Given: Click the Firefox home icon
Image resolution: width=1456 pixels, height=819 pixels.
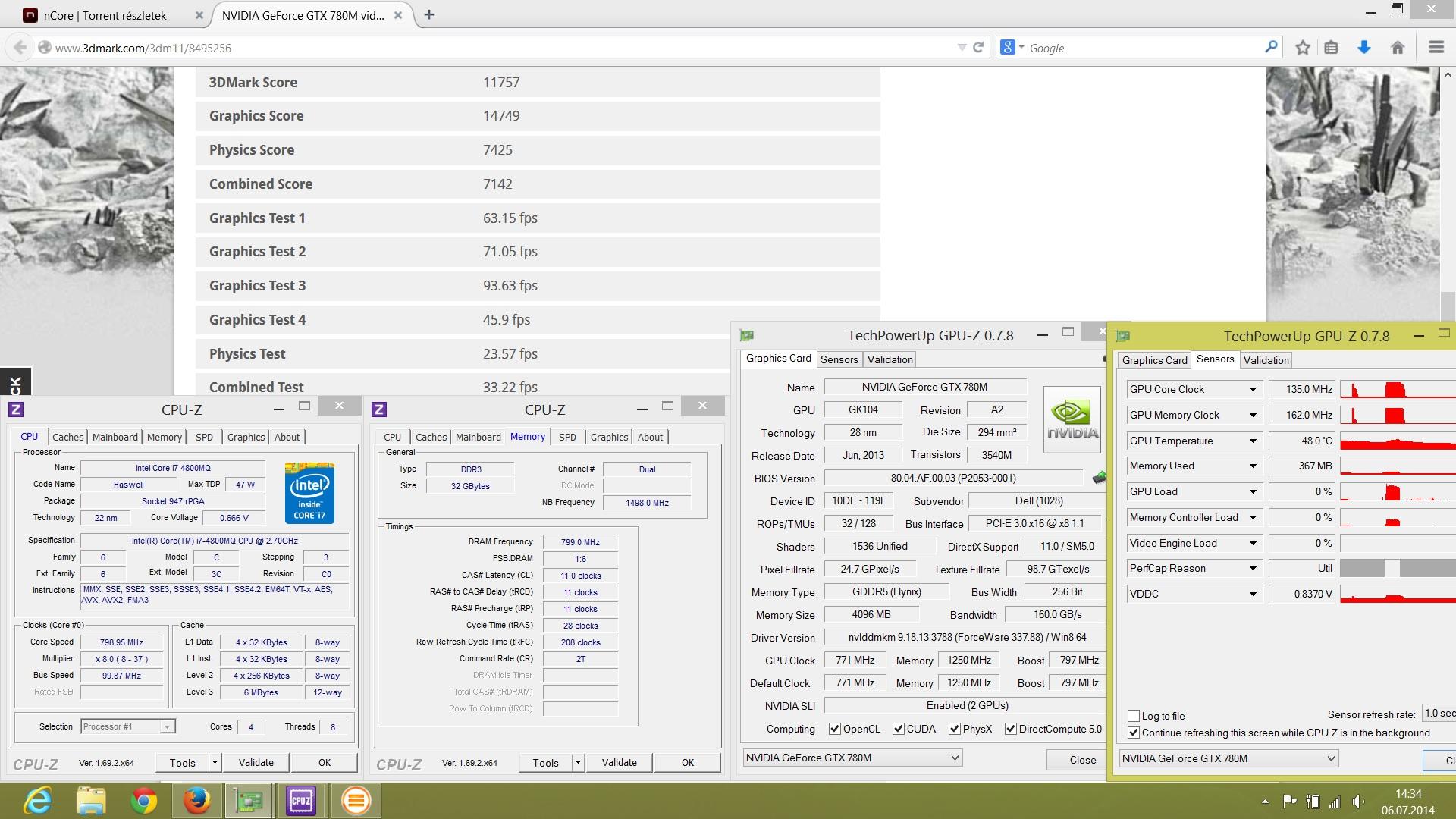Looking at the screenshot, I should point(1398,48).
